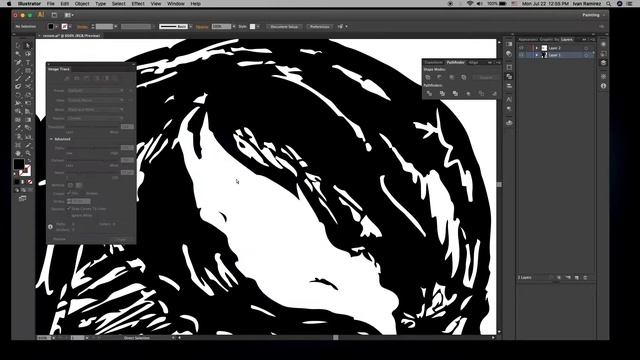Expand Layer 1 contents
The width and height of the screenshot is (640, 360).
pyautogui.click(x=537, y=55)
